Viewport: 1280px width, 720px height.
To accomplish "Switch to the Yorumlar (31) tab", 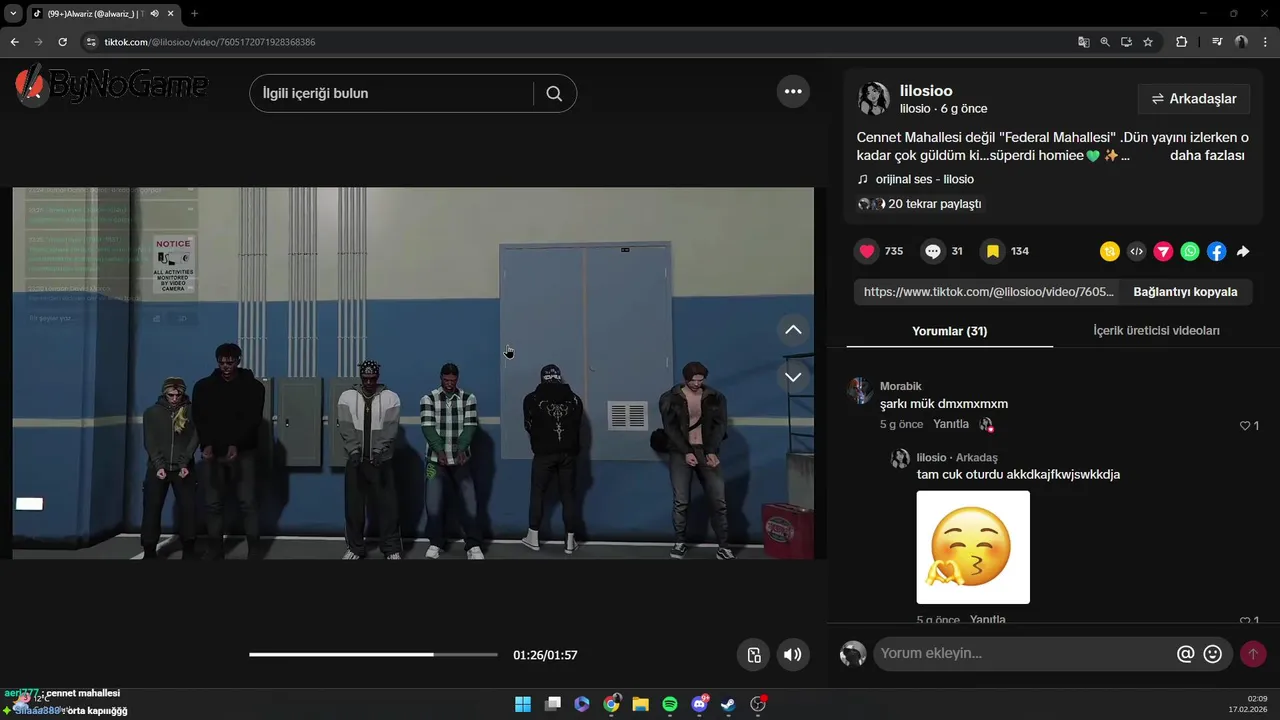I will point(949,331).
